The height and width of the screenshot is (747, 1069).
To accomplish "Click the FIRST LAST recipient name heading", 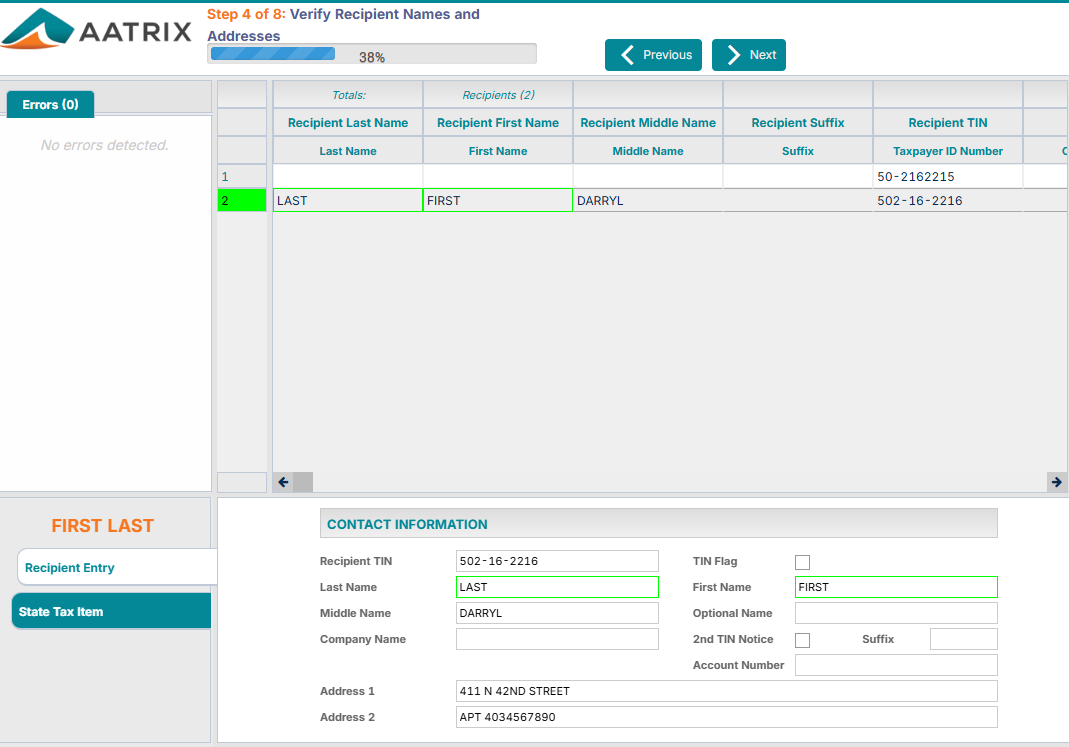I will (x=103, y=525).
